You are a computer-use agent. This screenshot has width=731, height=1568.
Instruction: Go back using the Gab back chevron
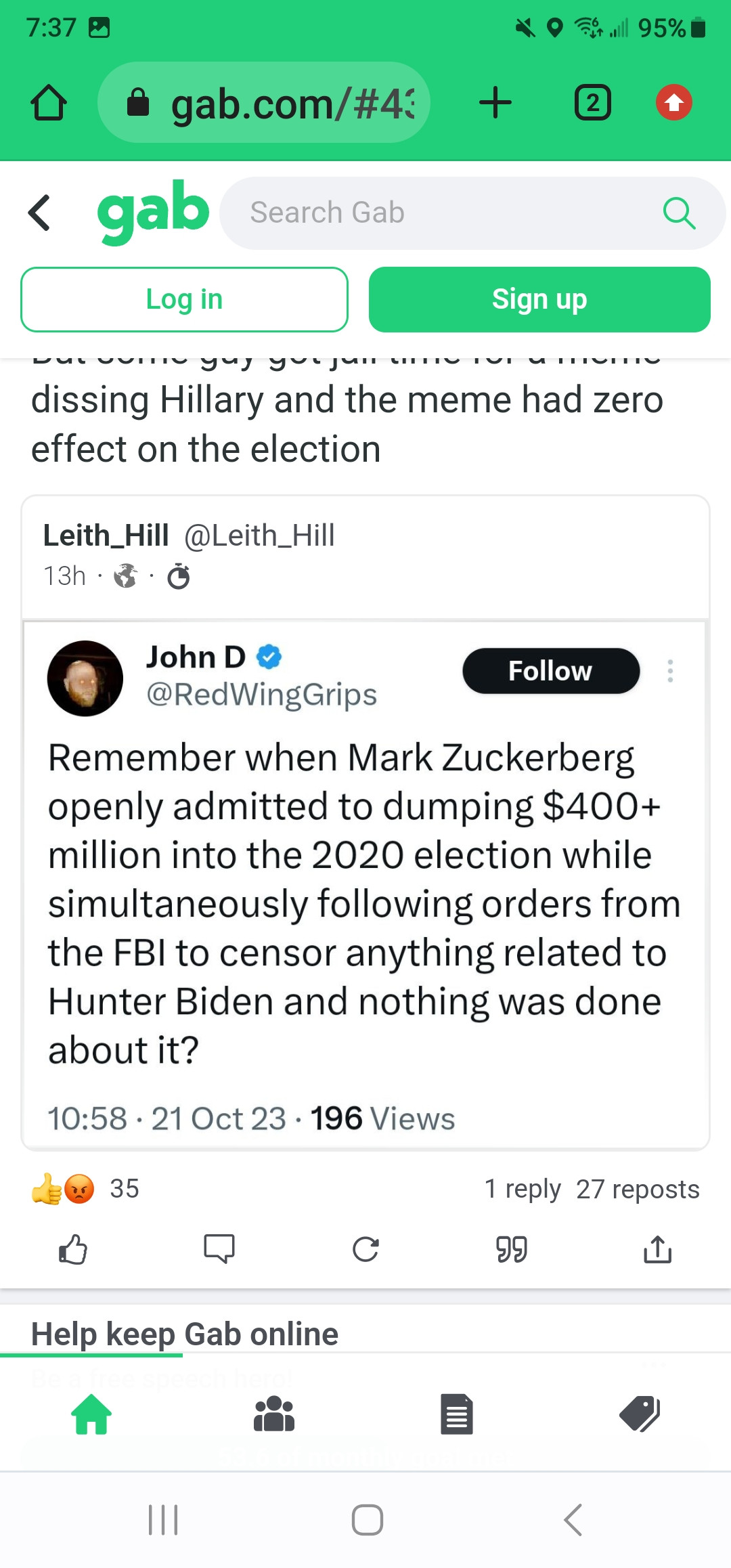click(40, 213)
